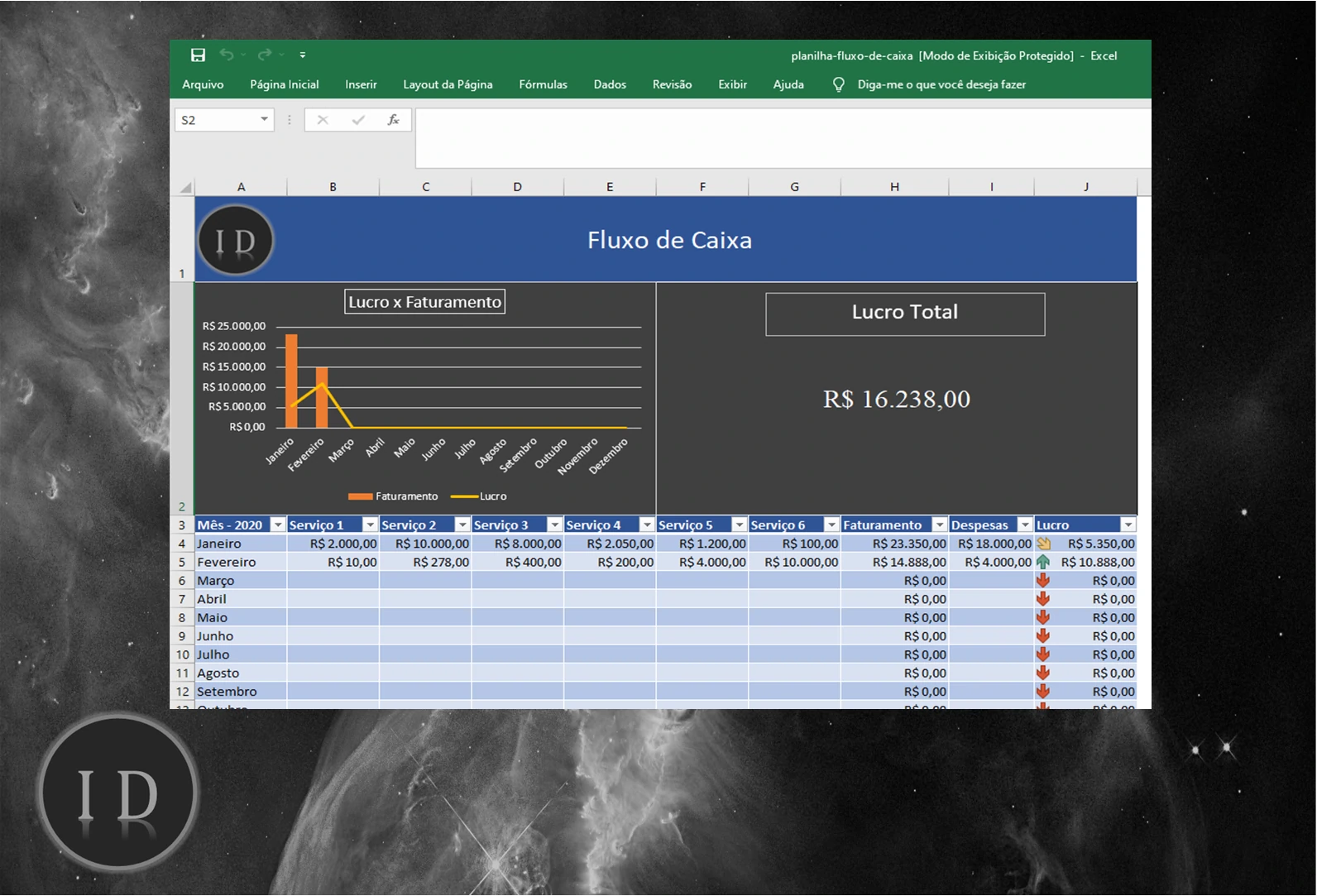The height and width of the screenshot is (896, 1317).
Task: Switch to the Layout da Página tab
Action: (x=448, y=84)
